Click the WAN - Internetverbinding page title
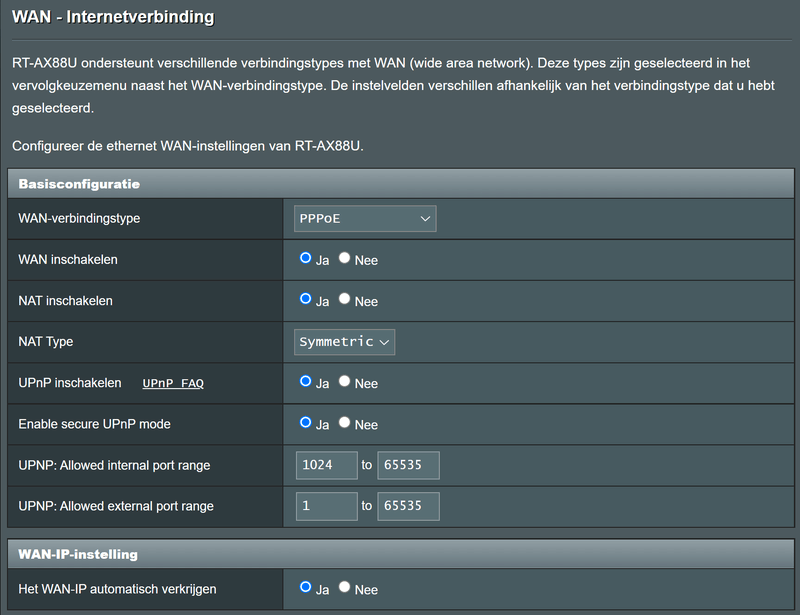Image resolution: width=800 pixels, height=615 pixels. (x=113, y=17)
